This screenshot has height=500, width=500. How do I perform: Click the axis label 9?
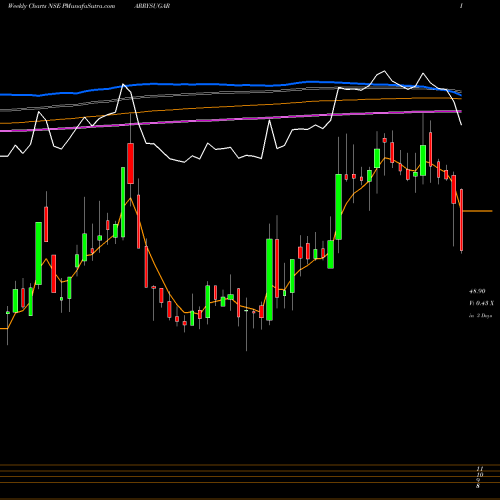pyautogui.click(x=478, y=480)
